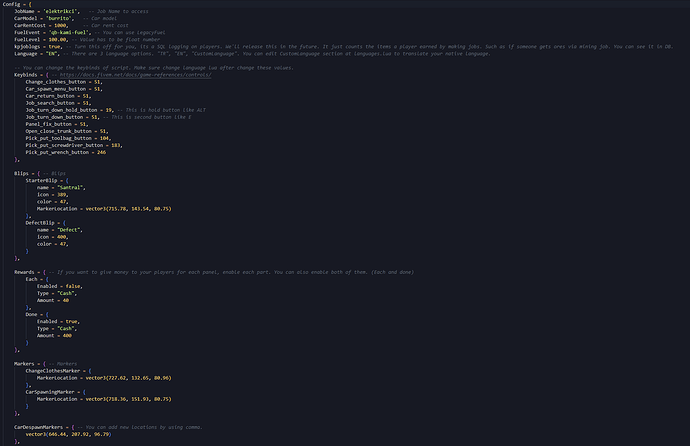Click the Language "EN" value
Screen dimensions: 690x446
[x=51, y=54]
